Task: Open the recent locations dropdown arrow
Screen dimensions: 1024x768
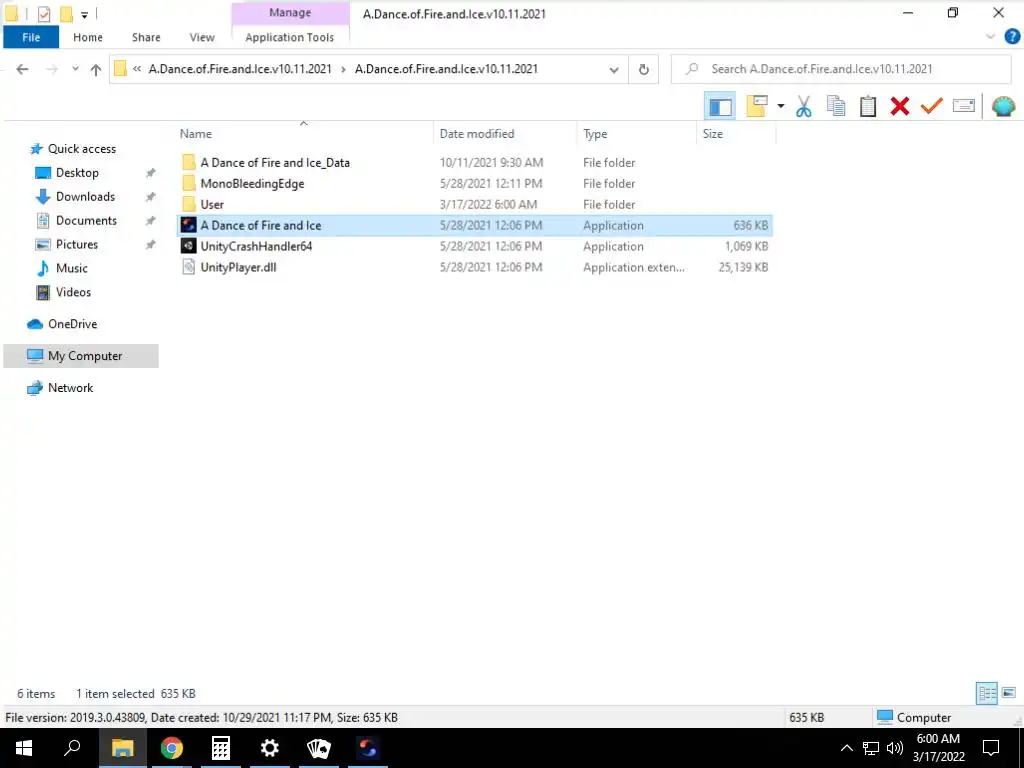Action: [75, 69]
